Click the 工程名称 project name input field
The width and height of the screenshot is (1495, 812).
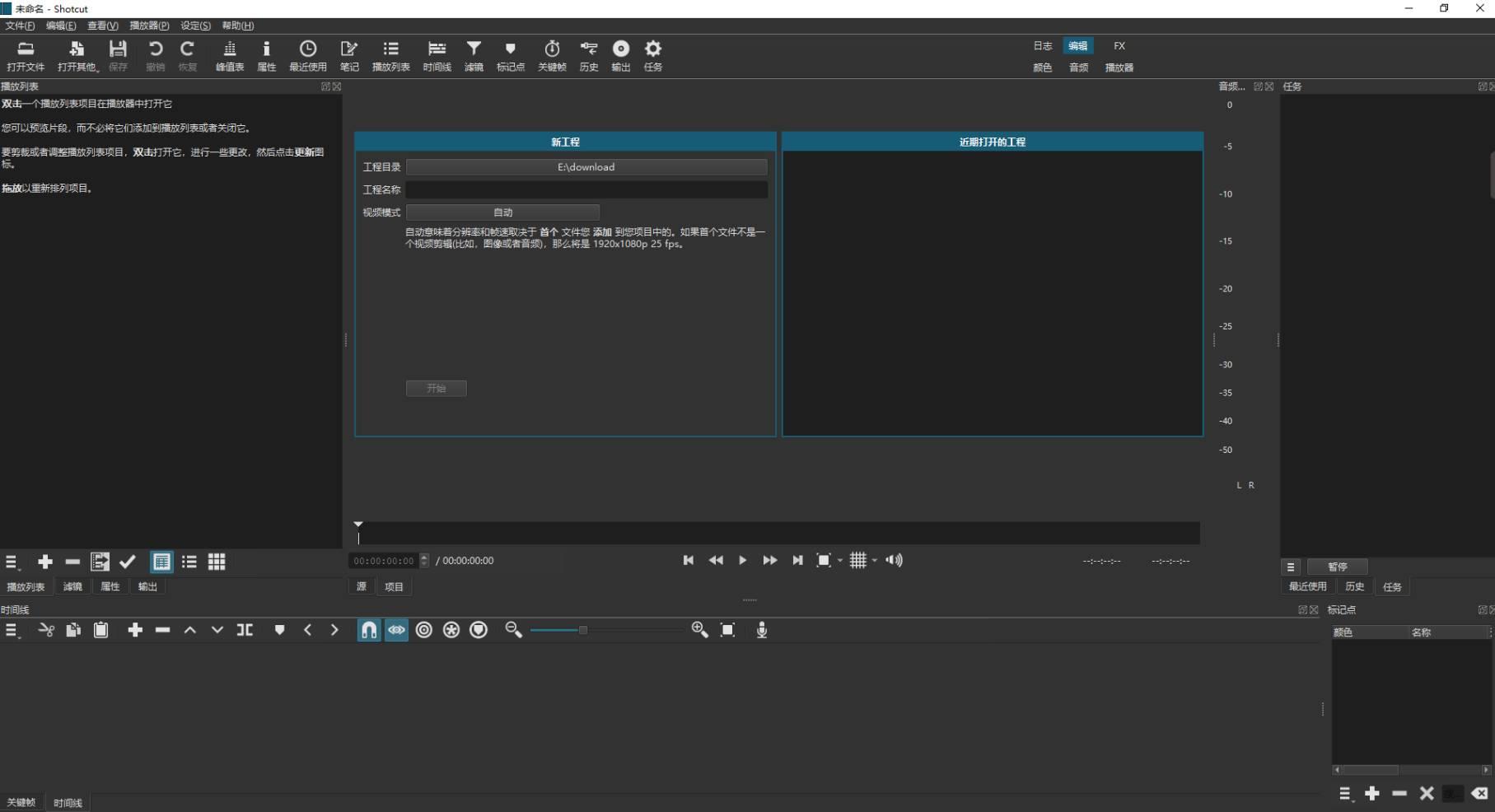[x=586, y=189]
